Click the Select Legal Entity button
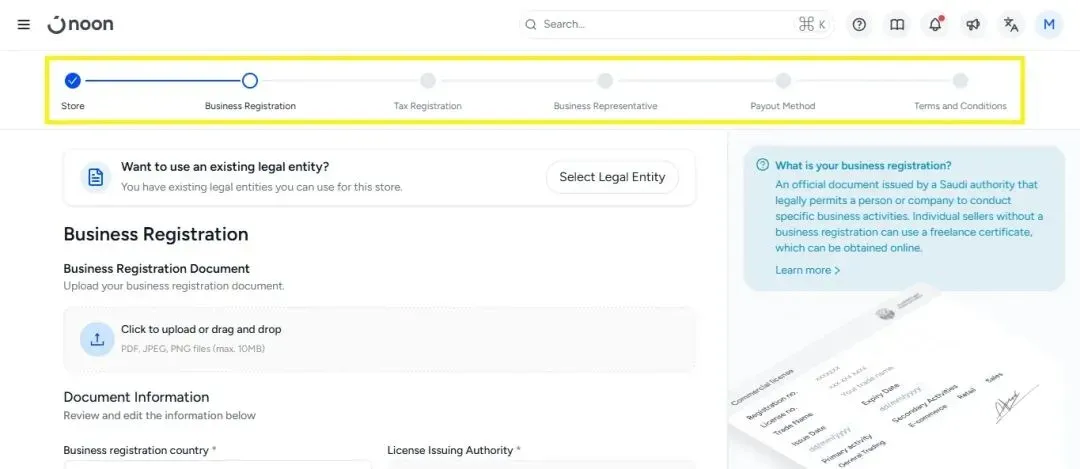 [612, 178]
